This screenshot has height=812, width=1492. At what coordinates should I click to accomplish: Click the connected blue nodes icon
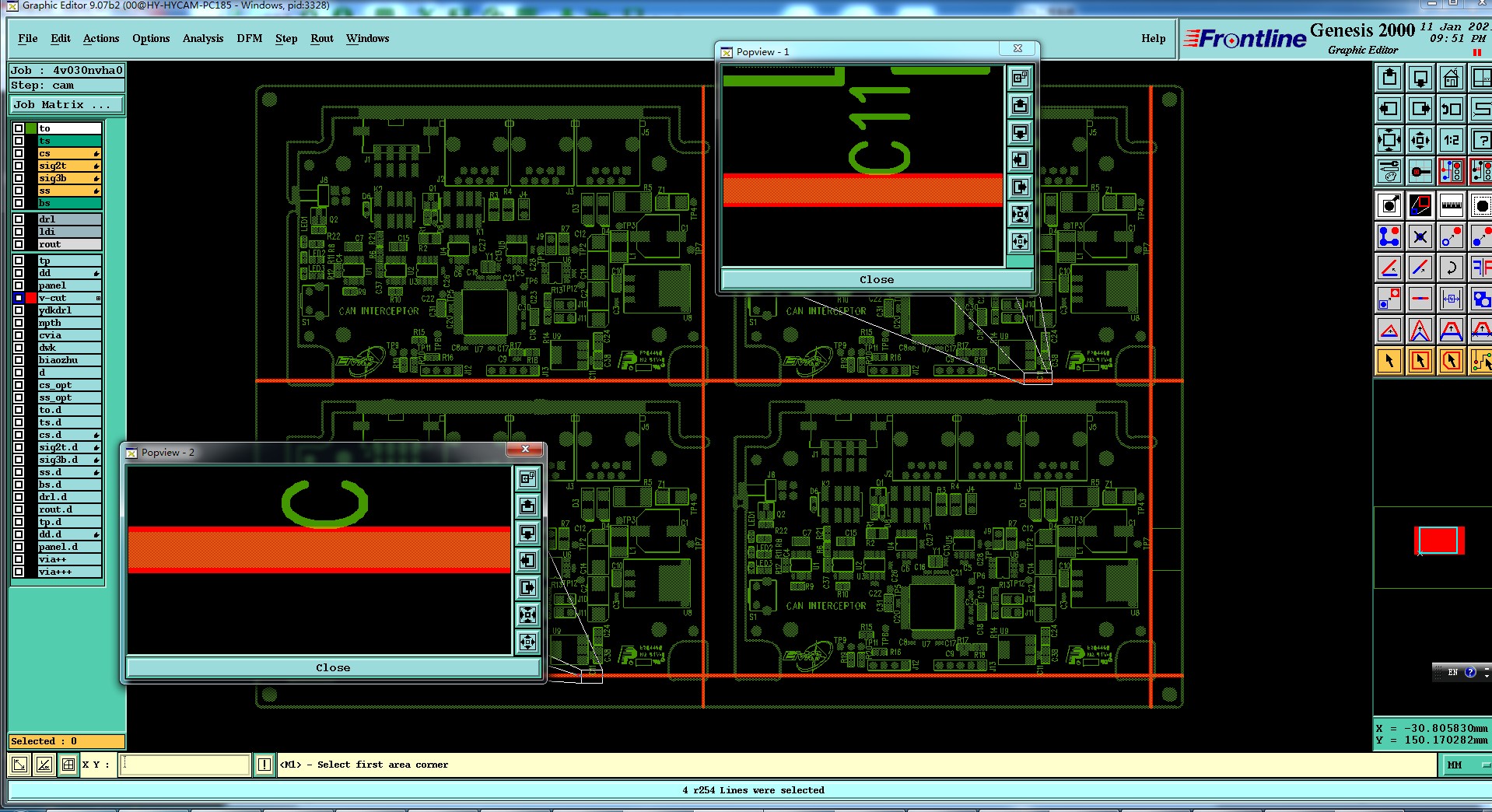point(1389,236)
